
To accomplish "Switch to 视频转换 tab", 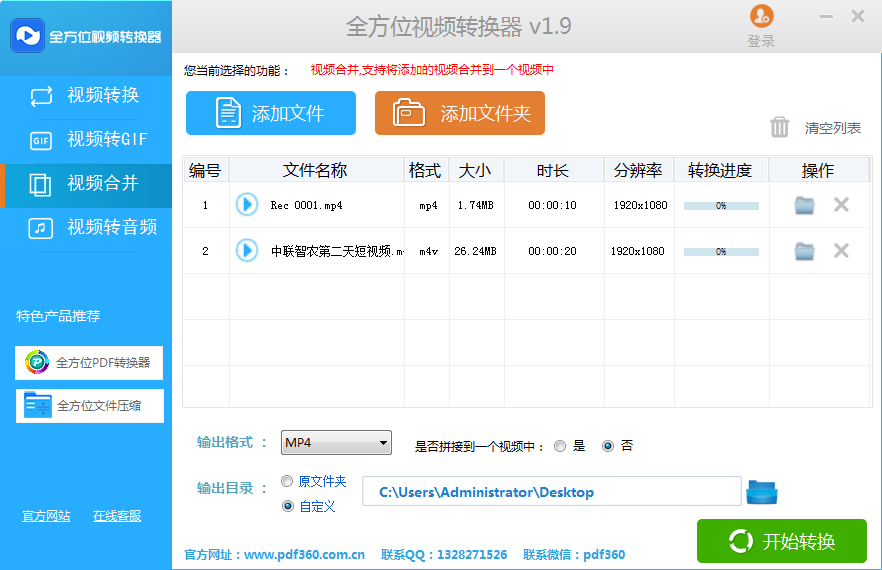I will (x=86, y=96).
